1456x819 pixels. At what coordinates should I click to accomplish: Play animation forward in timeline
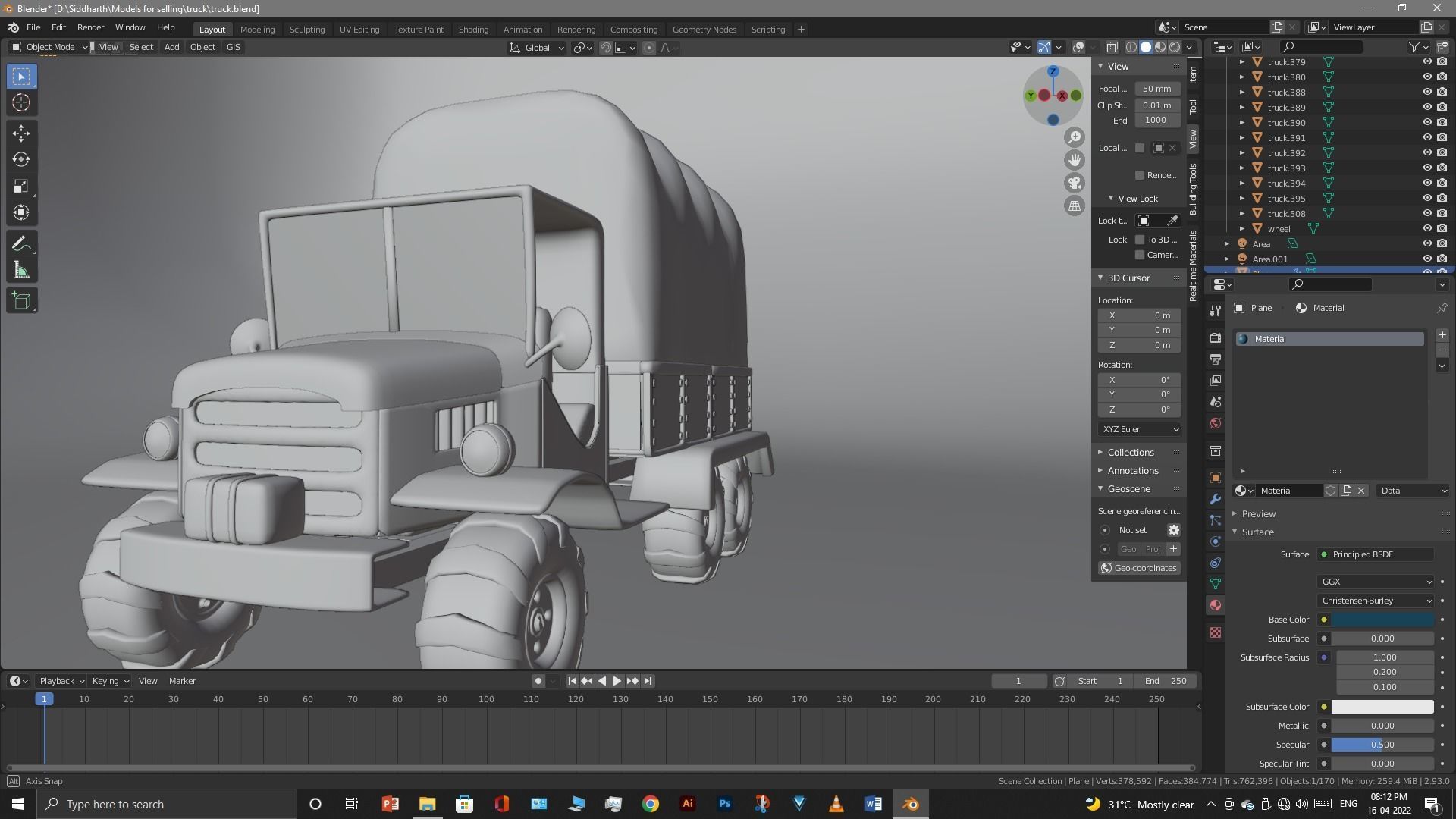point(617,681)
